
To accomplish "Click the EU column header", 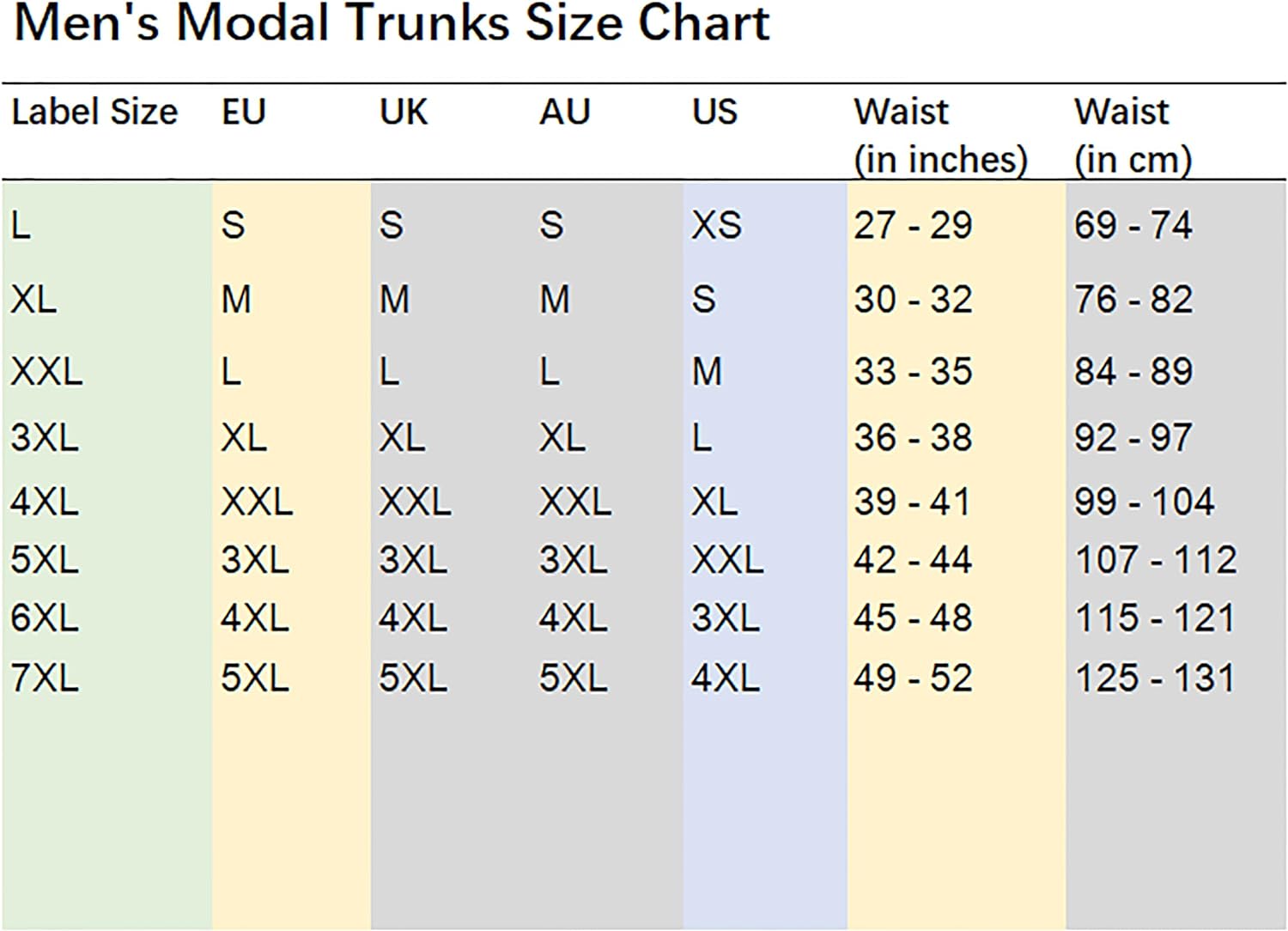I will tap(244, 113).
